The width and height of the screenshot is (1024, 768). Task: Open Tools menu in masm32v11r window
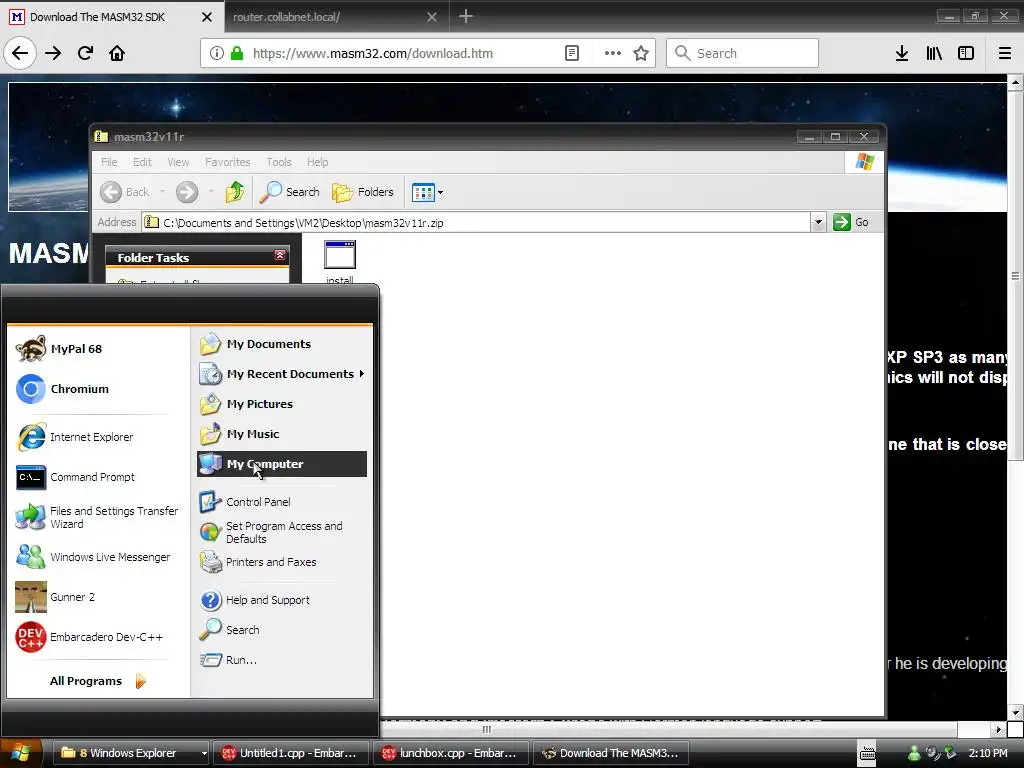point(279,162)
